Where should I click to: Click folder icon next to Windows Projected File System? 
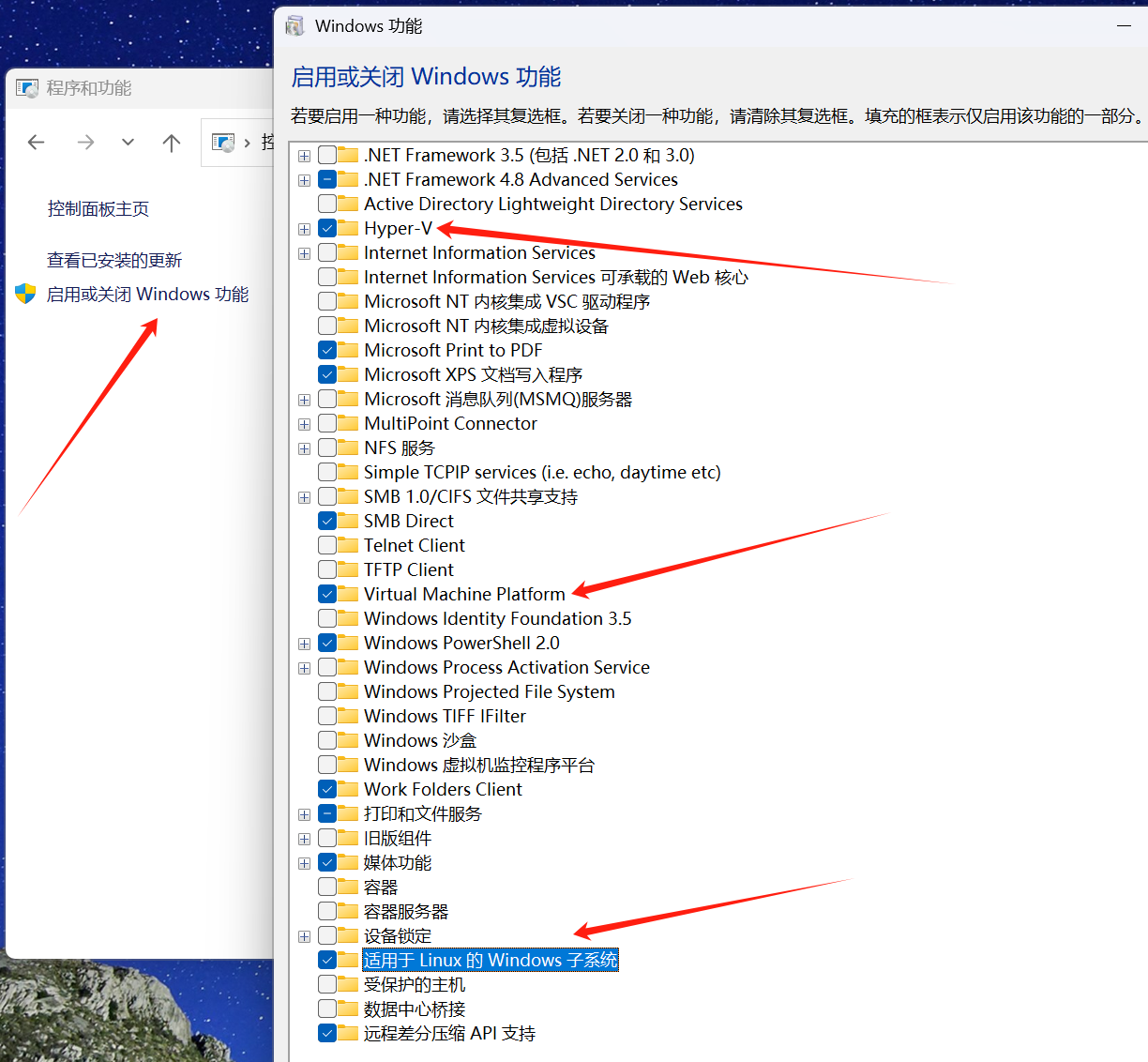click(348, 691)
